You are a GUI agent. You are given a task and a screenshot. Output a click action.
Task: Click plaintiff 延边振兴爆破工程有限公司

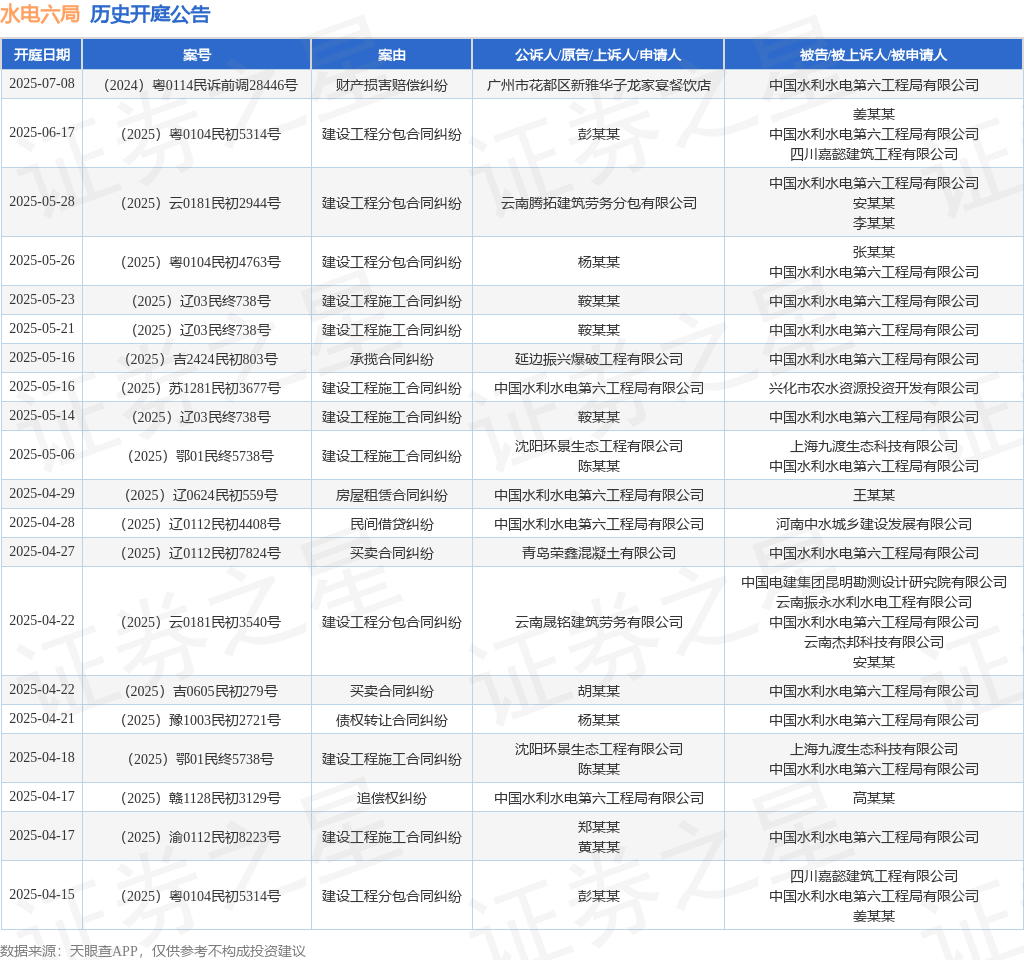tap(598, 359)
